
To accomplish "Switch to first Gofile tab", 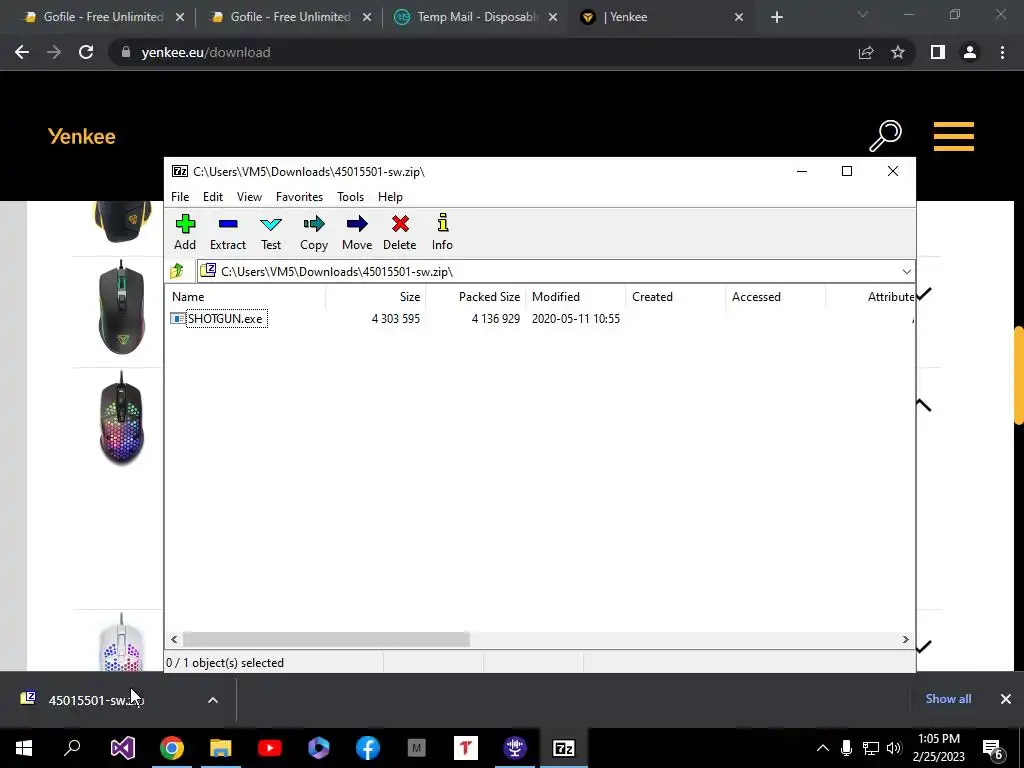I will tap(103, 17).
